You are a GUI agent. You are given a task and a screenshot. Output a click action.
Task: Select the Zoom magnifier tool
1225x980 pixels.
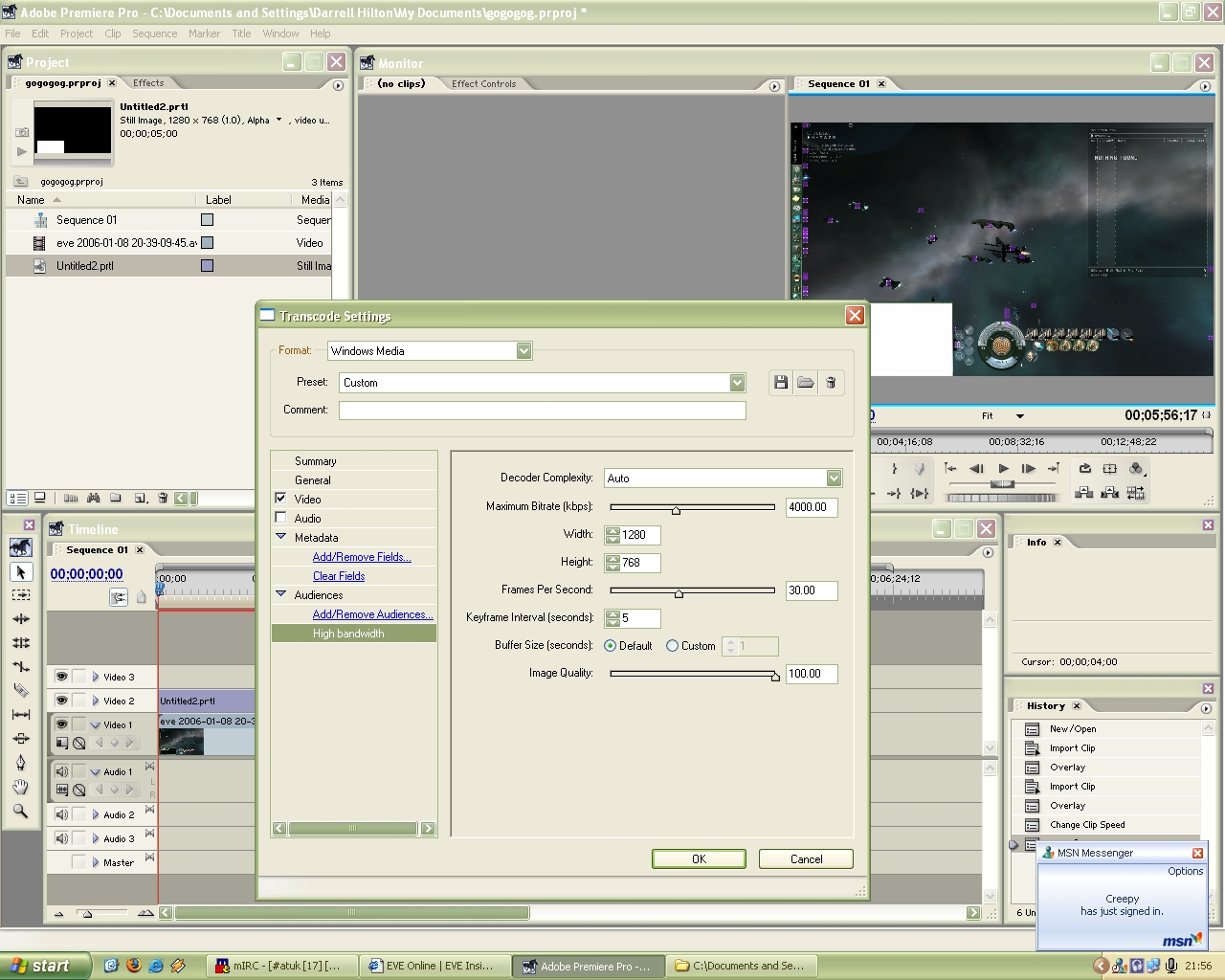(20, 811)
